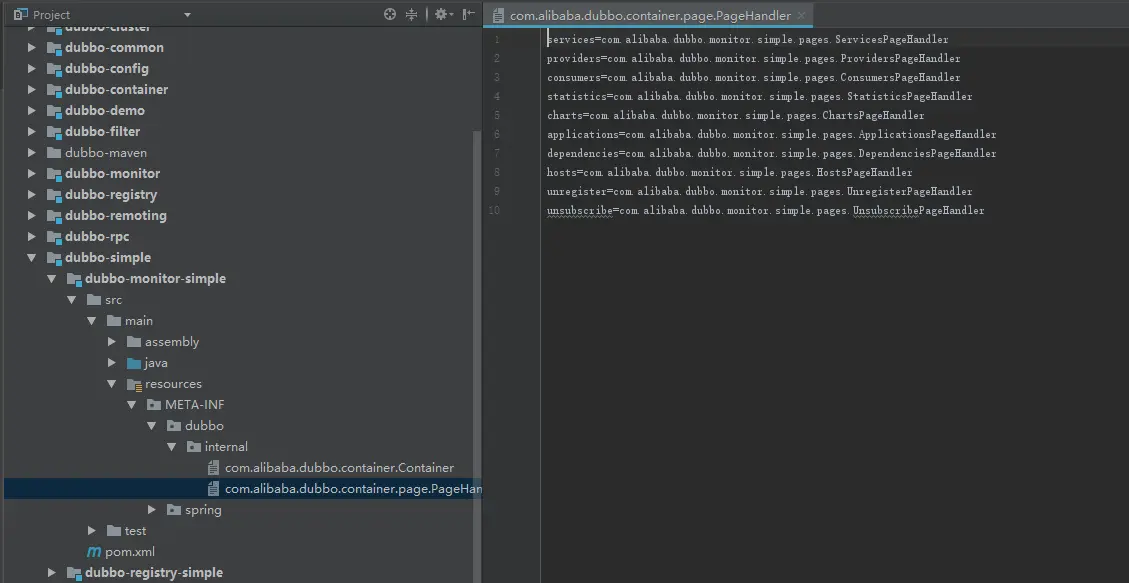
Task: Click the PageHandler file's document icon in tree
Action: tap(213, 489)
